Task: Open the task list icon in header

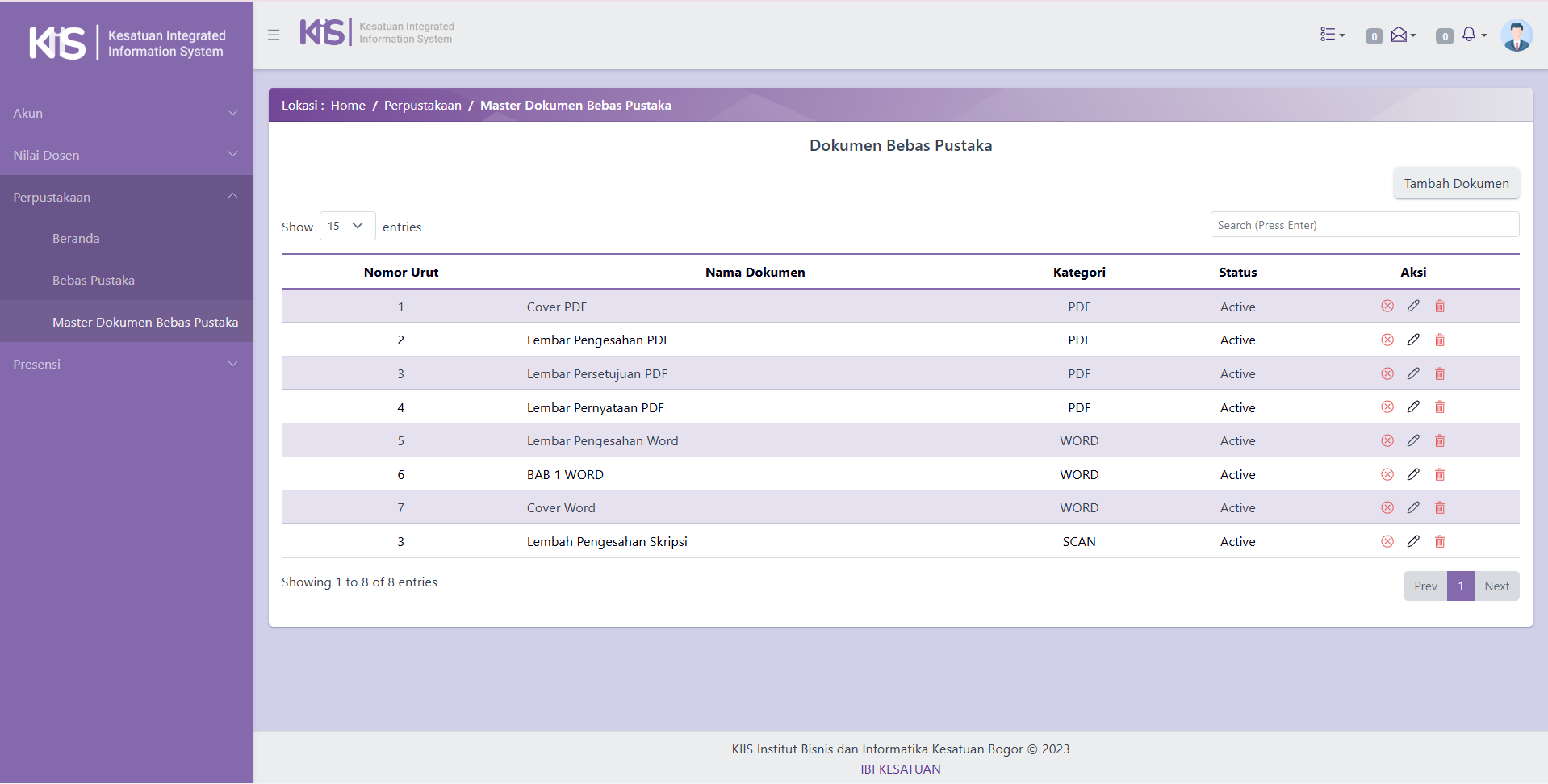Action: point(1331,35)
